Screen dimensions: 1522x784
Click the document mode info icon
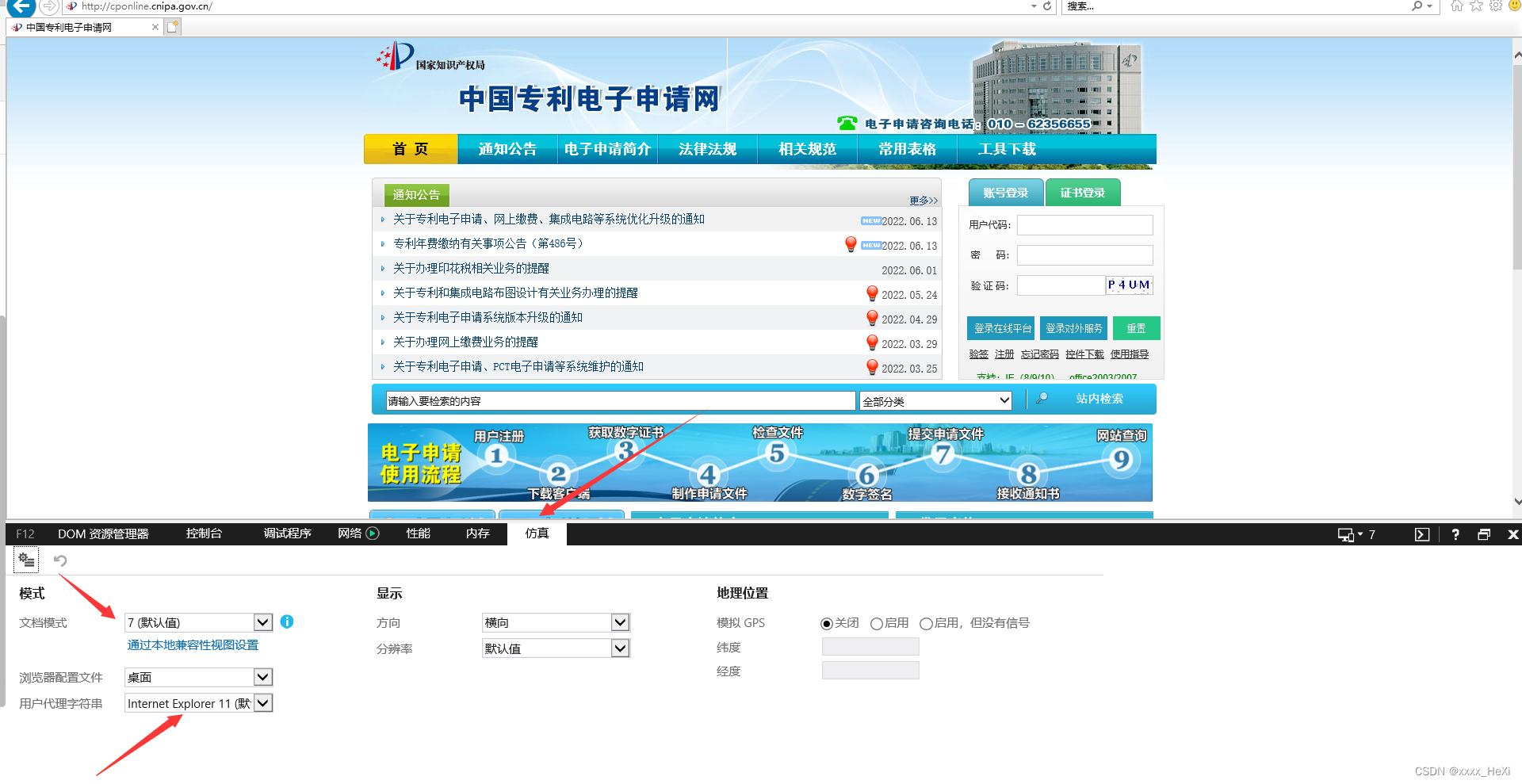tap(287, 622)
